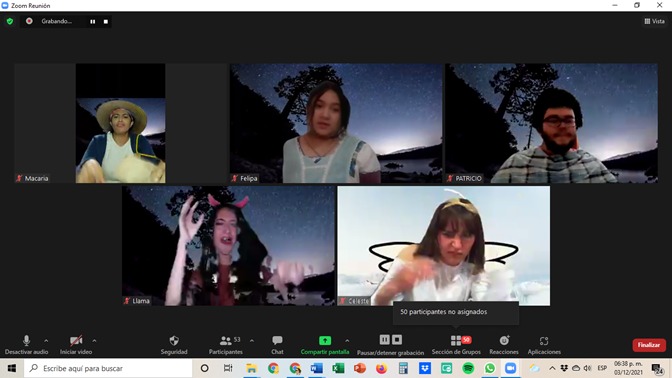The height and width of the screenshot is (378, 672).
Task: Expand video options arrow beside Iniciar video
Action: point(94,341)
